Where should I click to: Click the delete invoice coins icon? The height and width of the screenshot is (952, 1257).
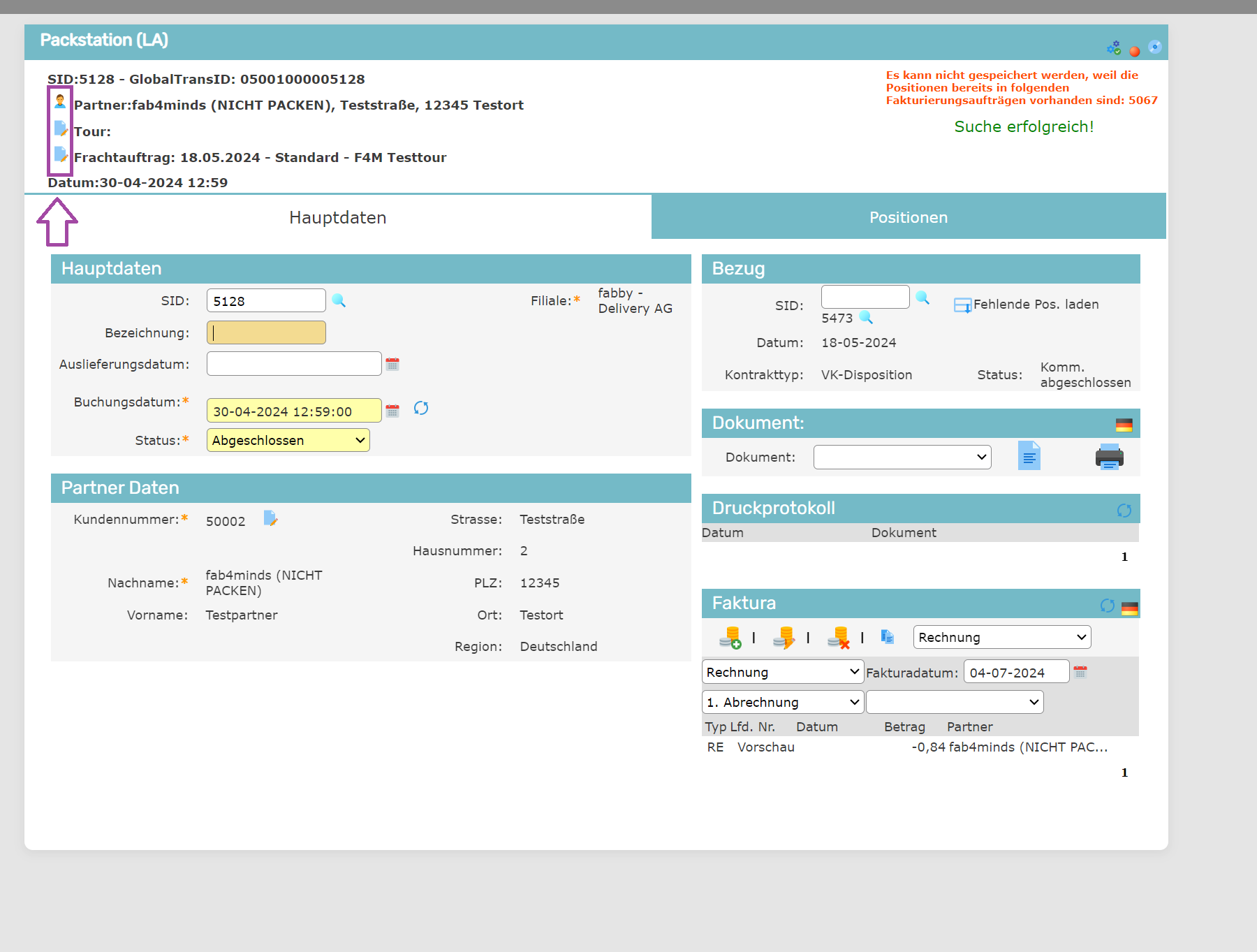pos(838,638)
